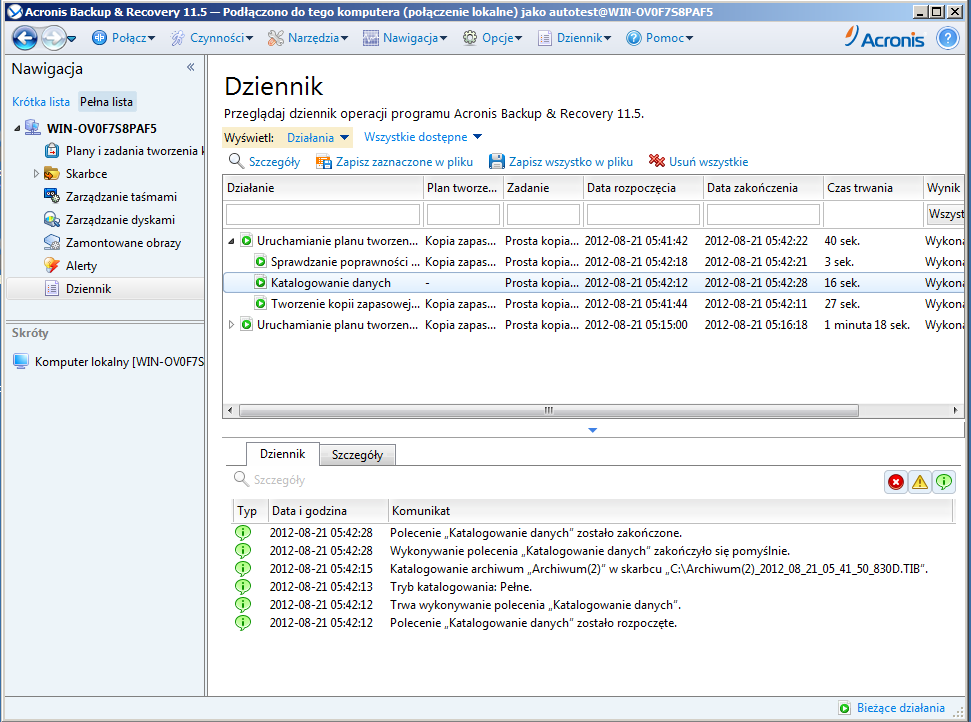Open navigation history dropdown next to arrows

tap(72, 39)
